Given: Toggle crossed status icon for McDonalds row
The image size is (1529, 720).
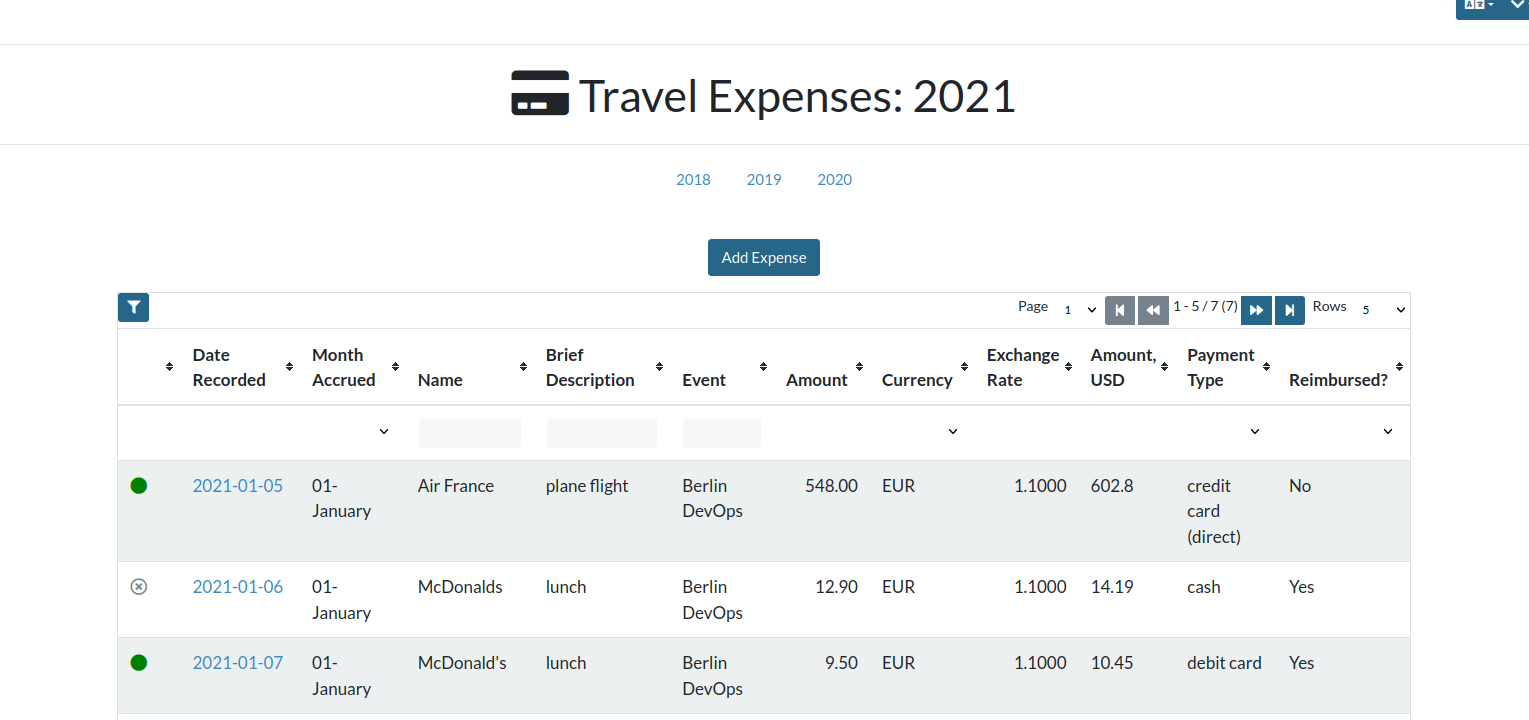Looking at the screenshot, I should (x=139, y=587).
